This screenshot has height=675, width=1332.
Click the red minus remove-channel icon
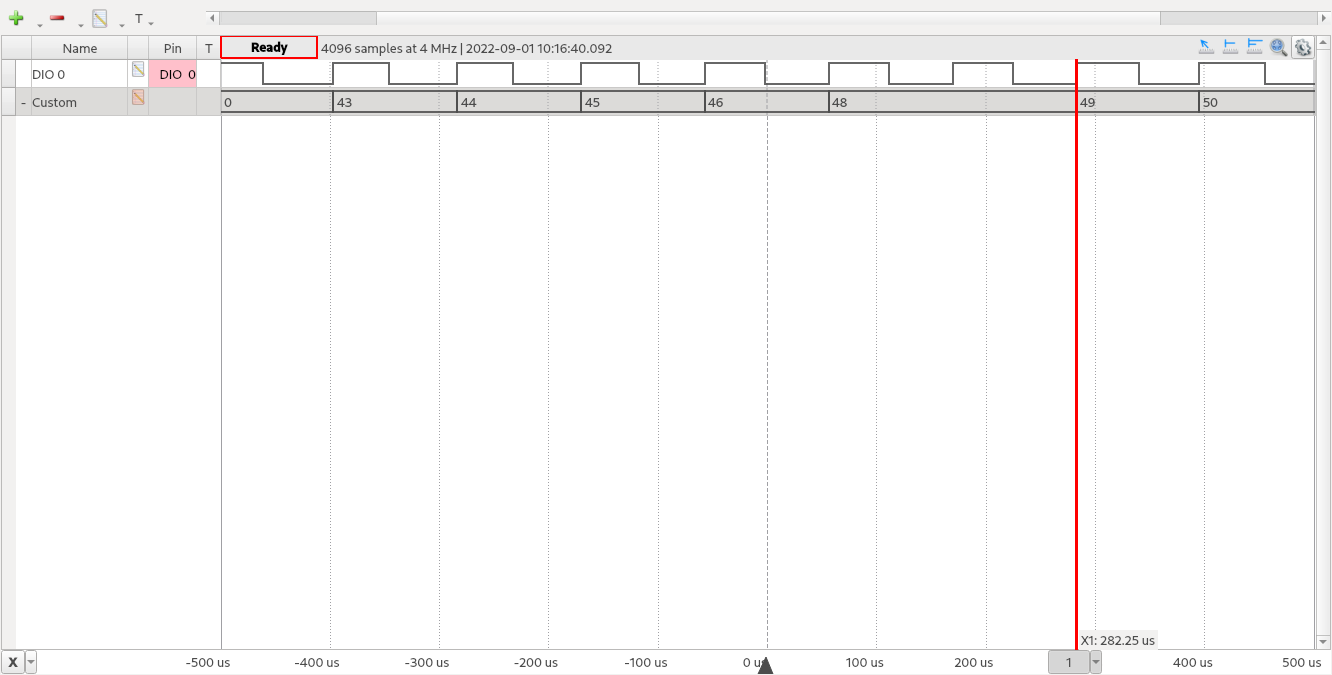pyautogui.click(x=57, y=19)
